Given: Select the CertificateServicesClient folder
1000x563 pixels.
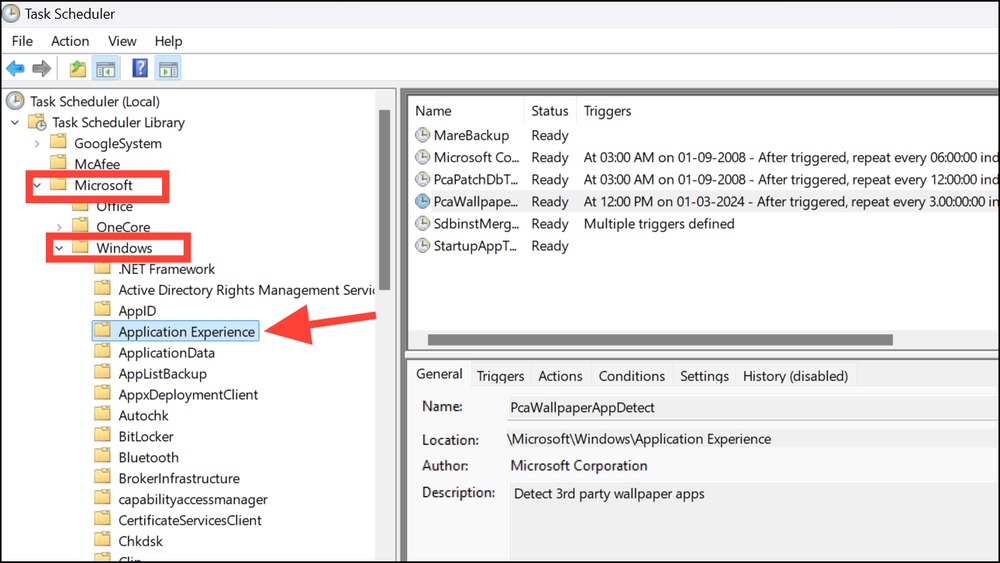Looking at the screenshot, I should (190, 520).
